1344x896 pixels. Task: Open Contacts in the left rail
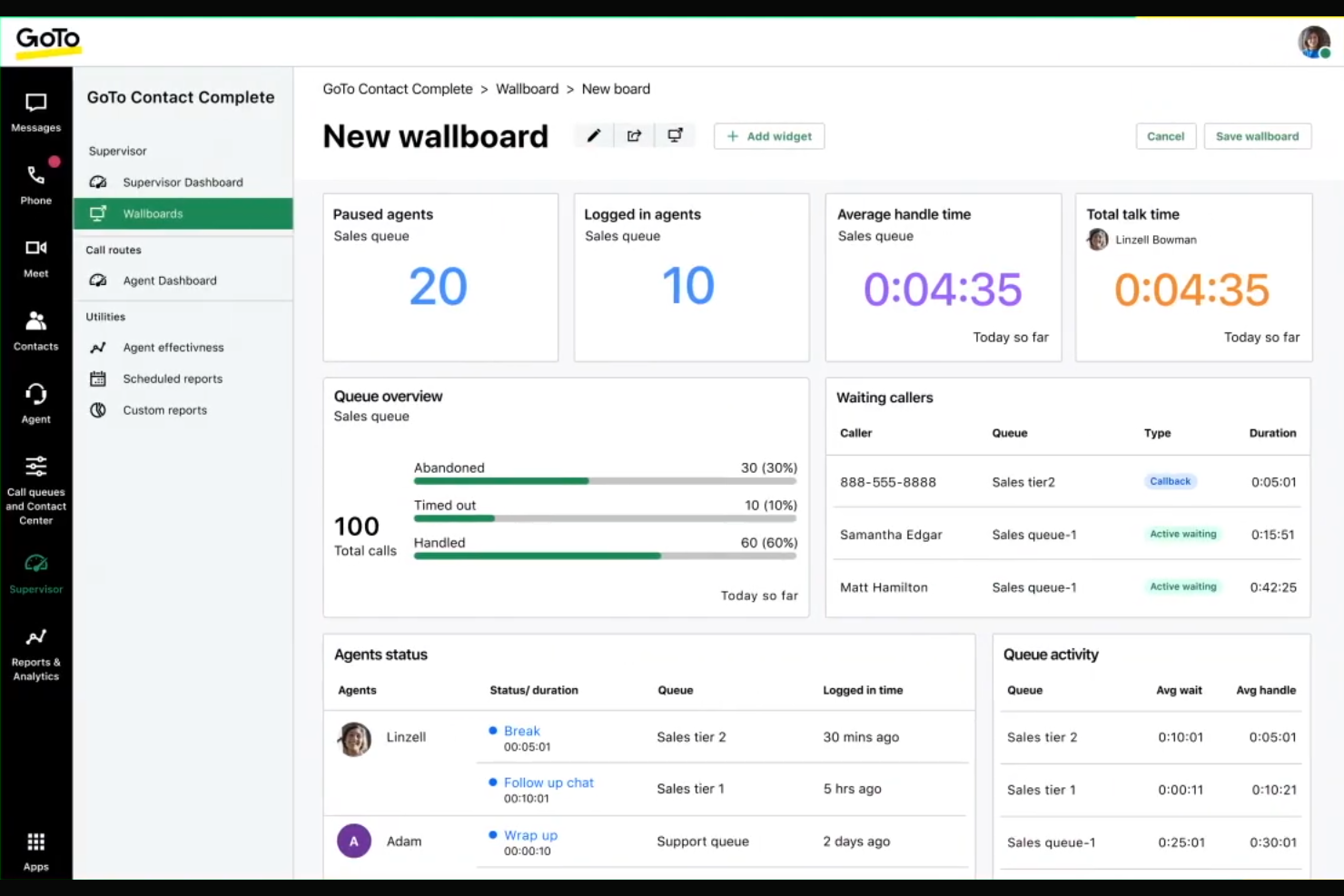pos(36,330)
